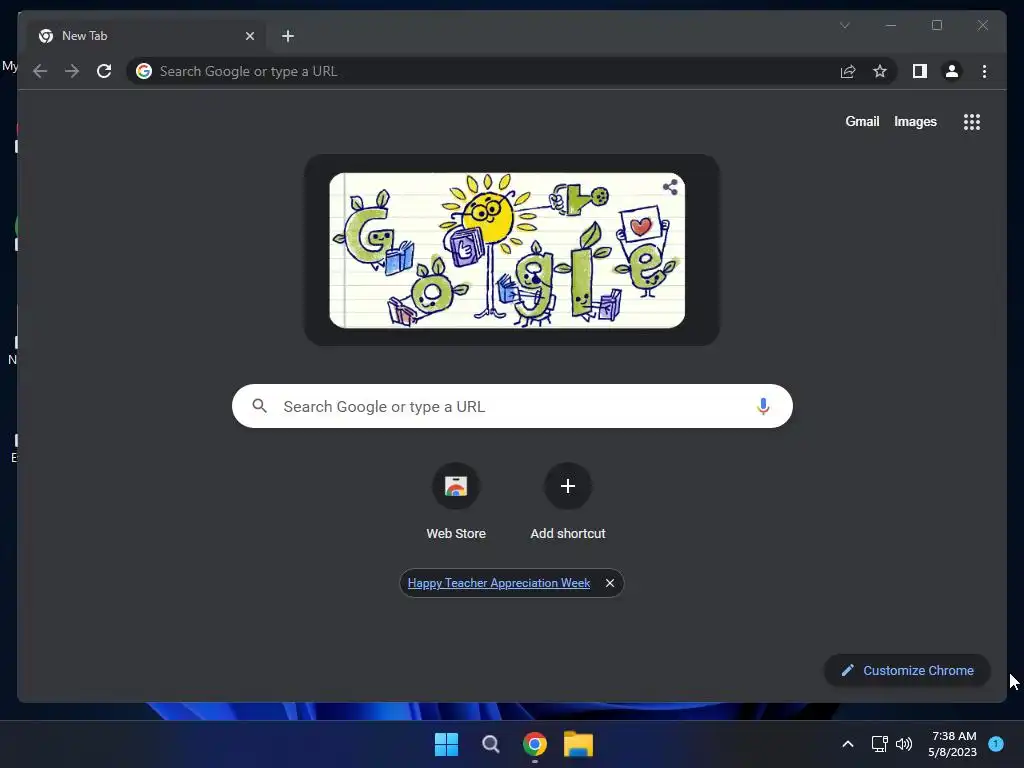Go to Gmail

(862, 121)
